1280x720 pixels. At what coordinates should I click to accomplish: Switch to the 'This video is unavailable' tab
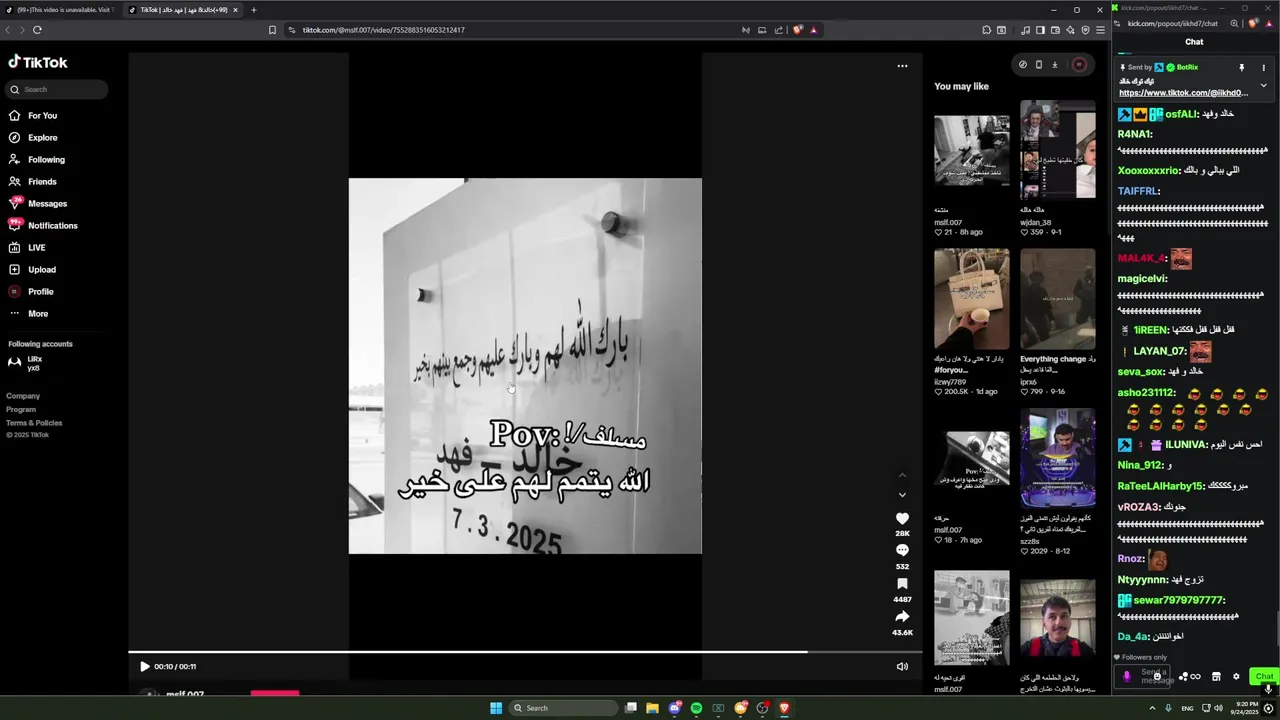coord(60,10)
